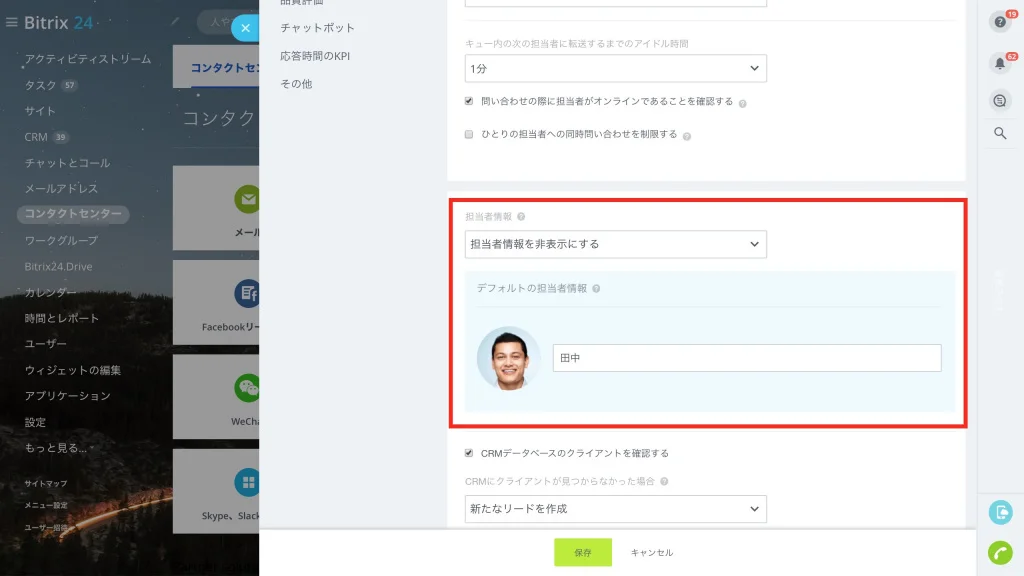This screenshot has height=576, width=1024.
Task: Click the green 保存 button
Action: pos(583,552)
